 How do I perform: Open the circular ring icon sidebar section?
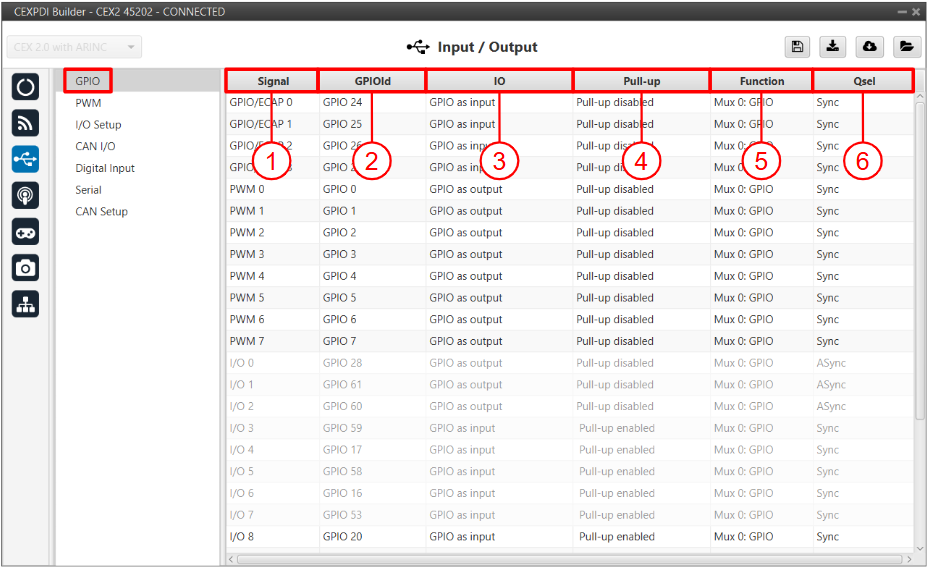pyautogui.click(x=26, y=86)
